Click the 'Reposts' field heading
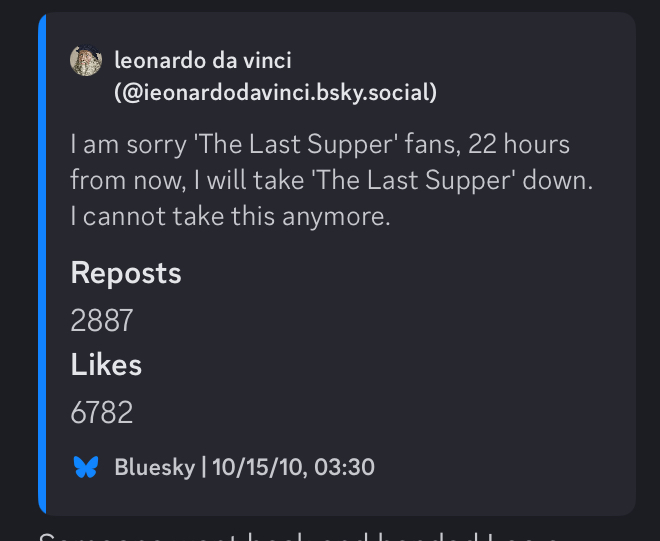The image size is (660, 541). coord(126,274)
